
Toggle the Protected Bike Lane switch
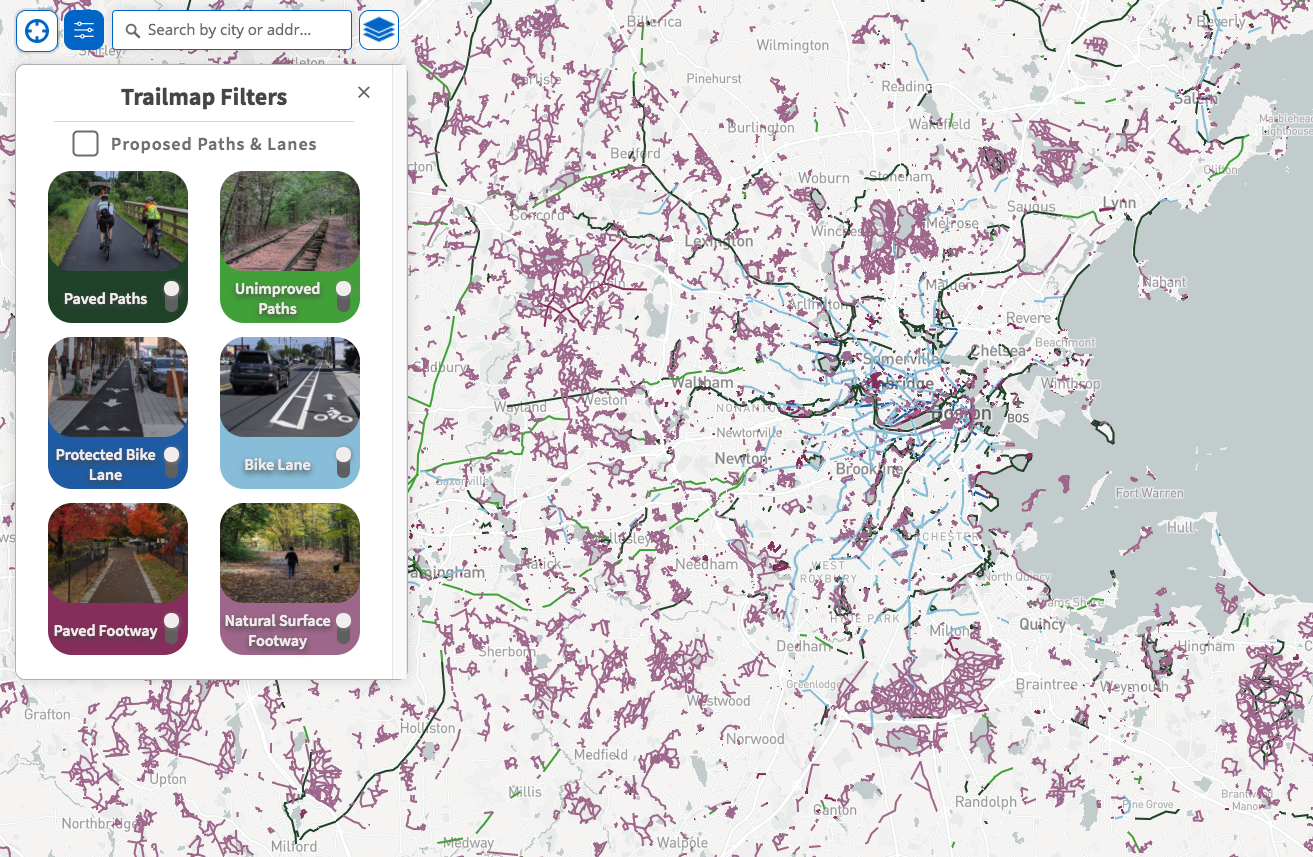click(171, 462)
